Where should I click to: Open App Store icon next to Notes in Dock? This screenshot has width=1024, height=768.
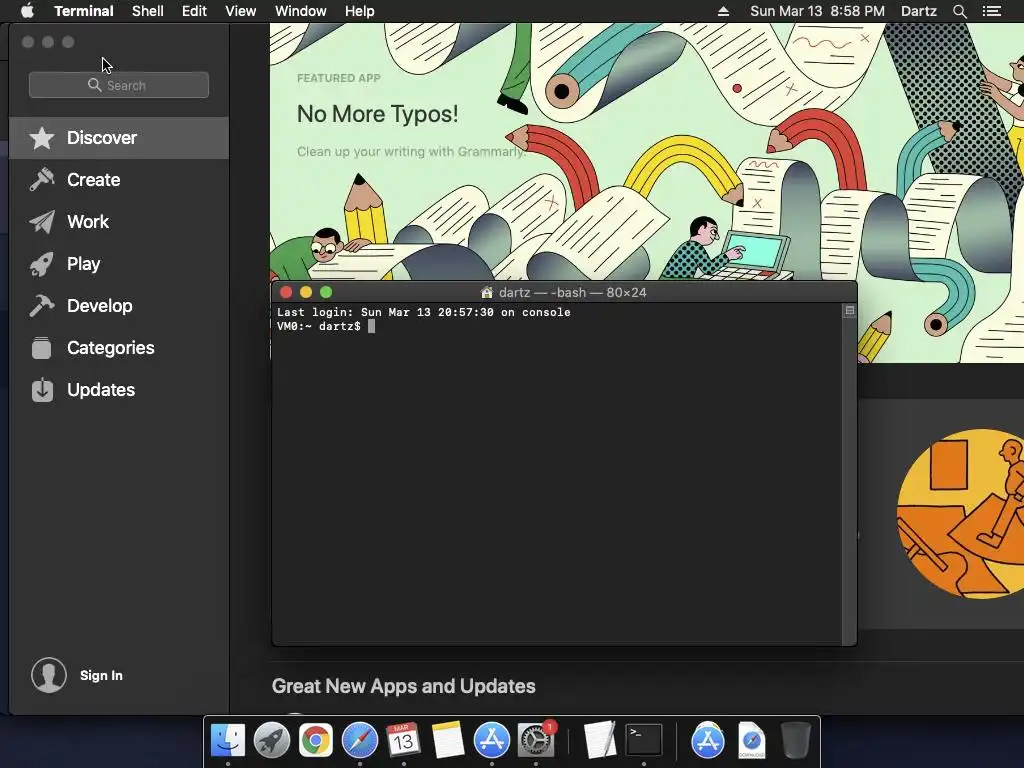(491, 740)
